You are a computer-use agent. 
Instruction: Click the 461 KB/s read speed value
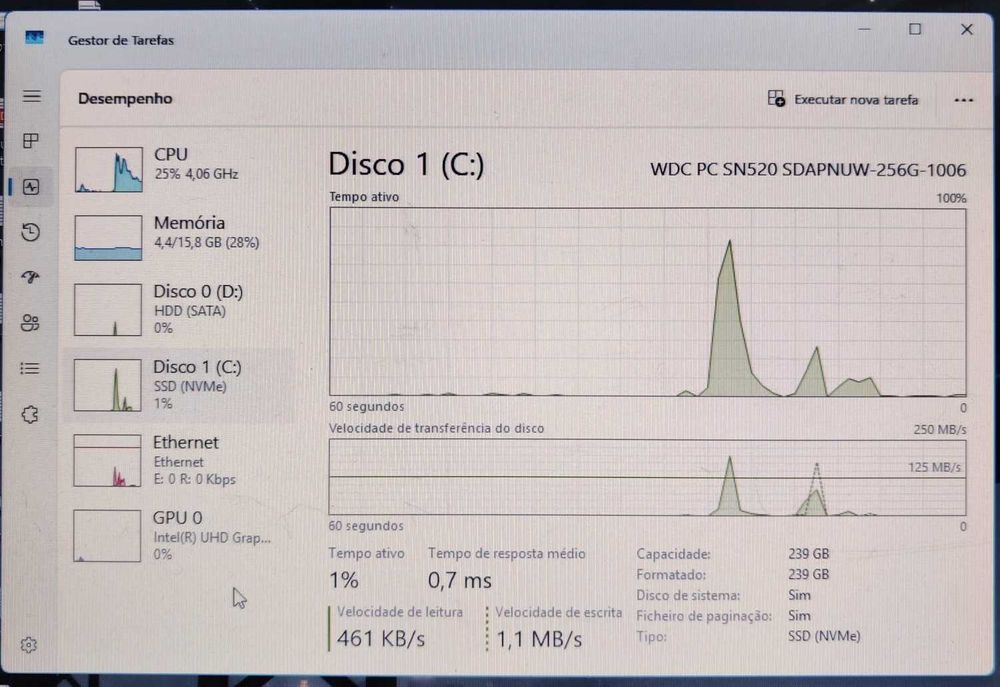tap(381, 639)
